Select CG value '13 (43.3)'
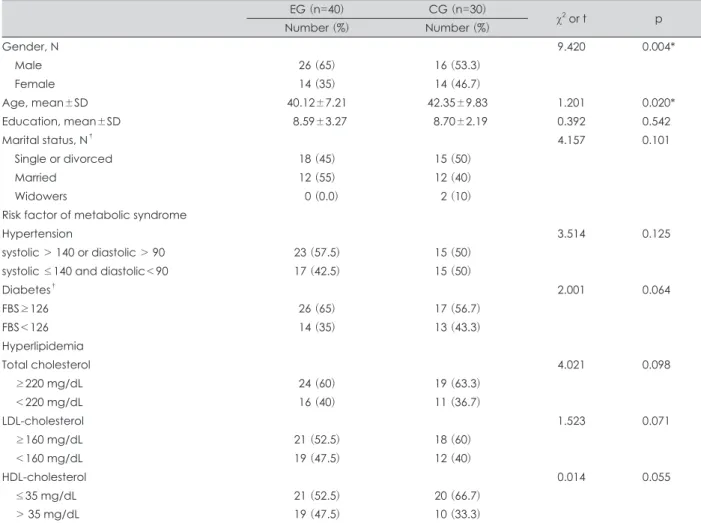Screen dimensions: 701x523 pyautogui.click(x=457, y=328)
